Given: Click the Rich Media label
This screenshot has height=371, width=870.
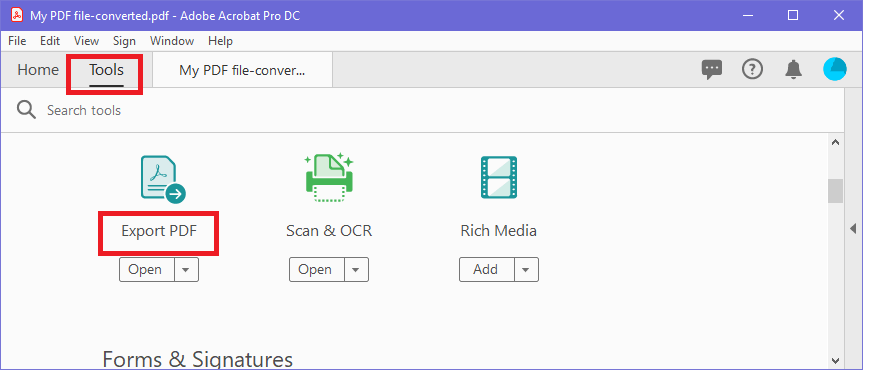Looking at the screenshot, I should (498, 231).
